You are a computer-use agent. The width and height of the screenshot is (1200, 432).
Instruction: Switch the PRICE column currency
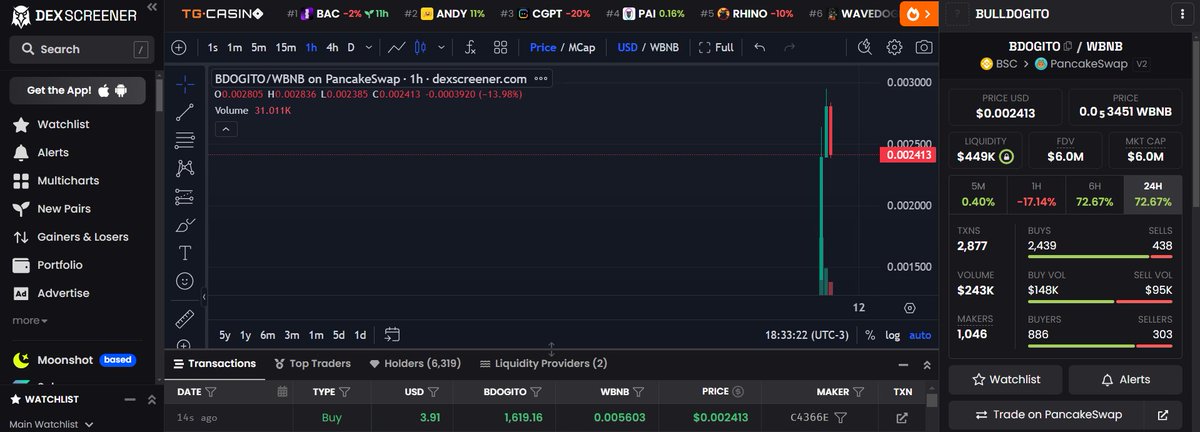point(738,392)
